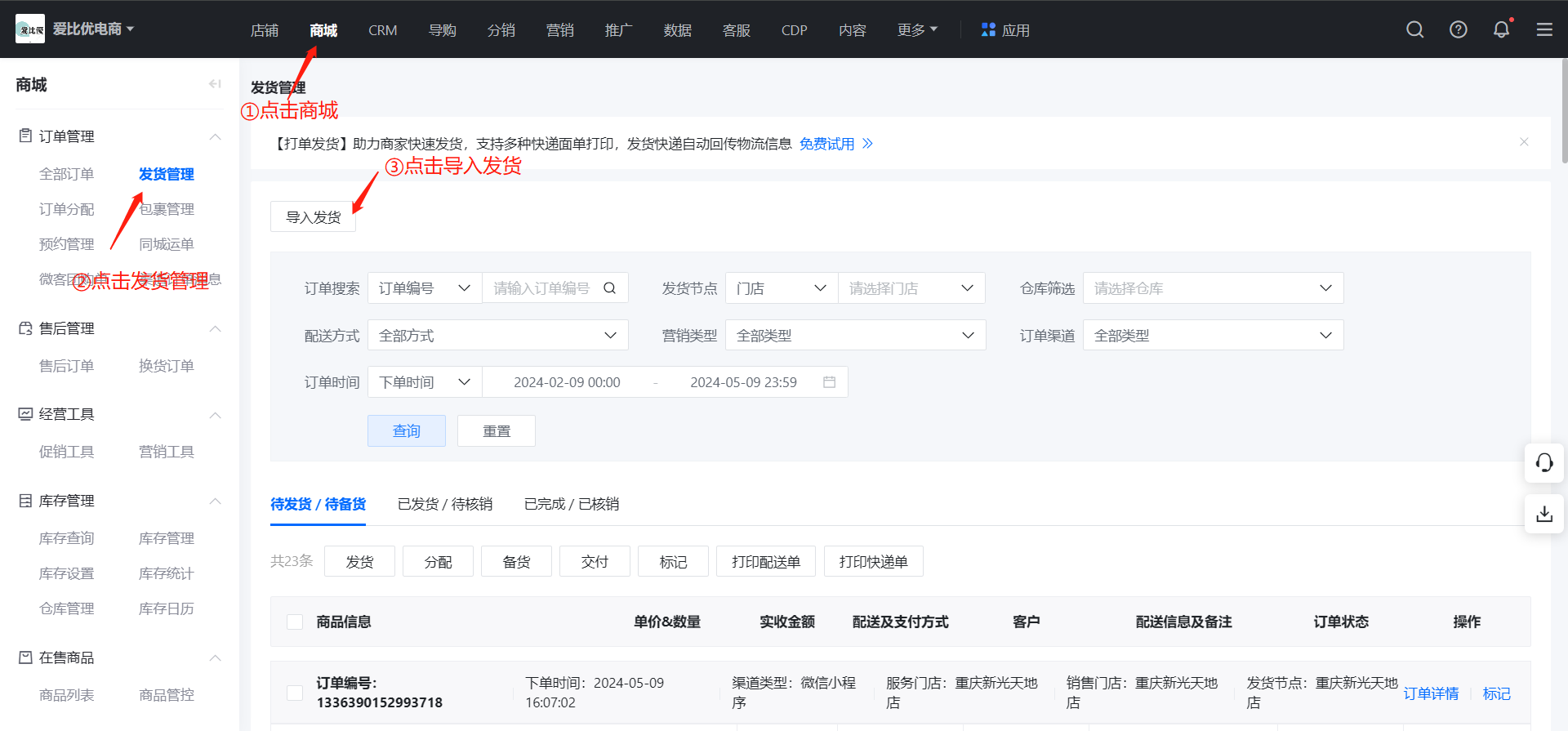Expand the 更多 menu

(917, 29)
